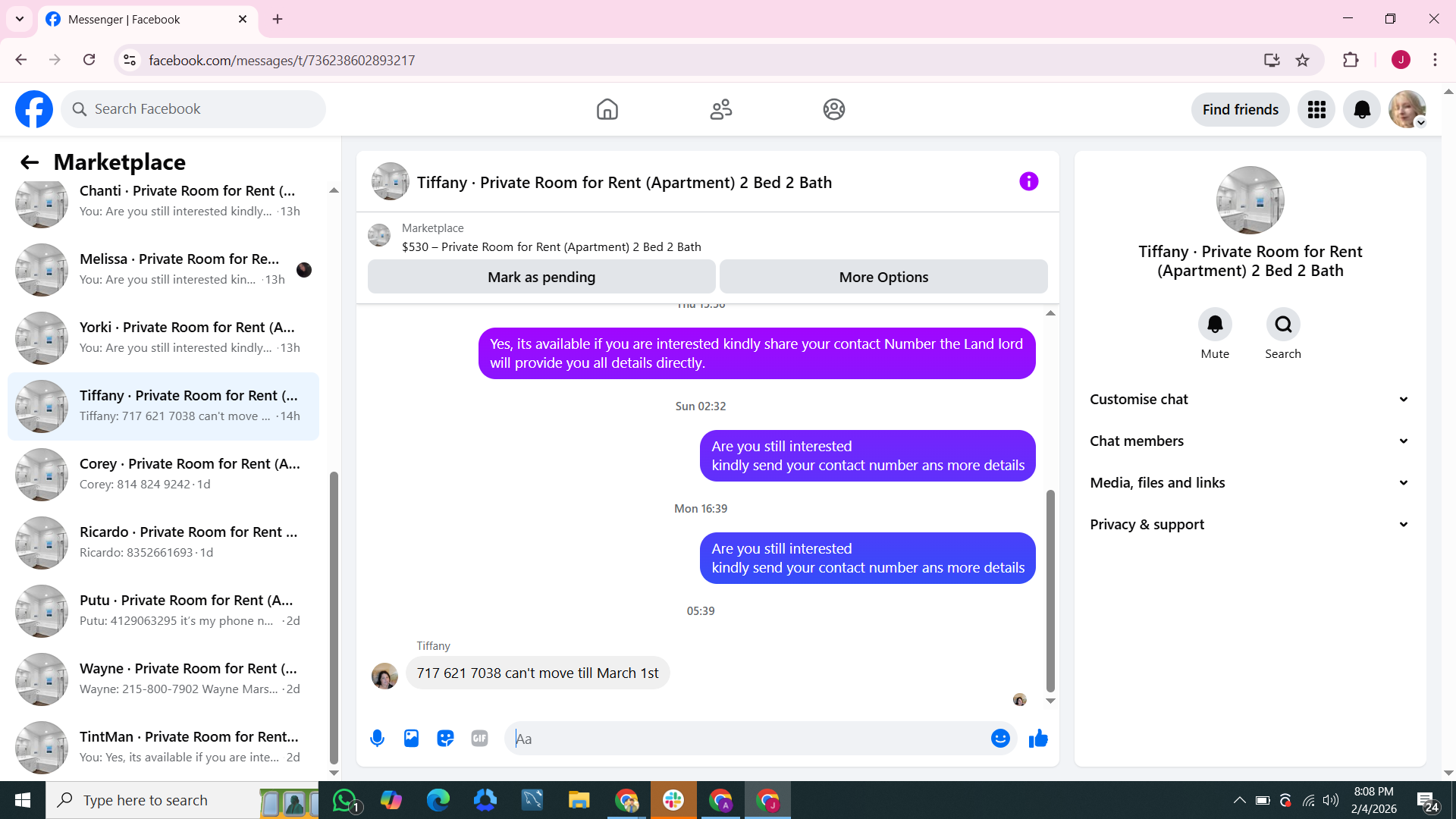Viewport: 1456px width, 819px height.
Task: Attach a photo using image icon
Action: click(x=411, y=738)
